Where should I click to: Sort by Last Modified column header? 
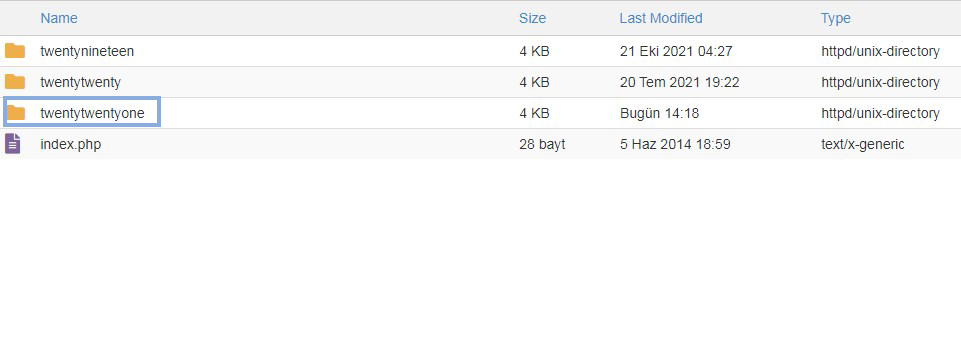(661, 18)
